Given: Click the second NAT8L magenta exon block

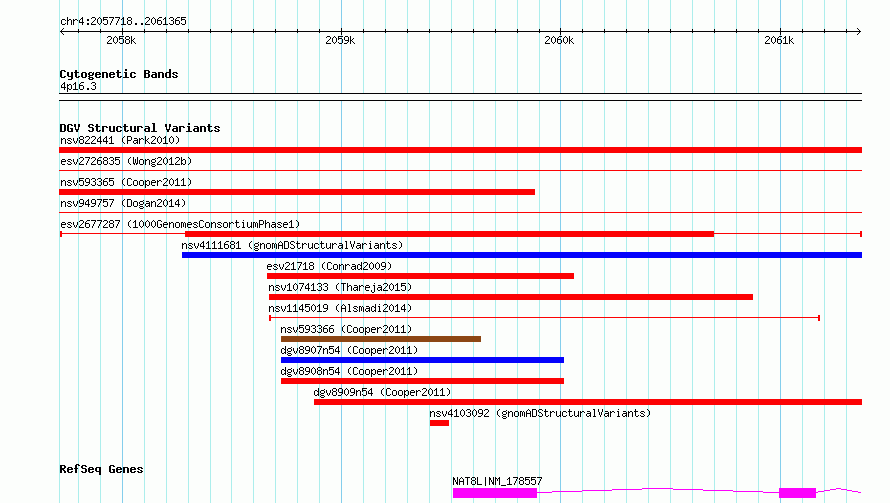Looking at the screenshot, I should pyautogui.click(x=797, y=493).
